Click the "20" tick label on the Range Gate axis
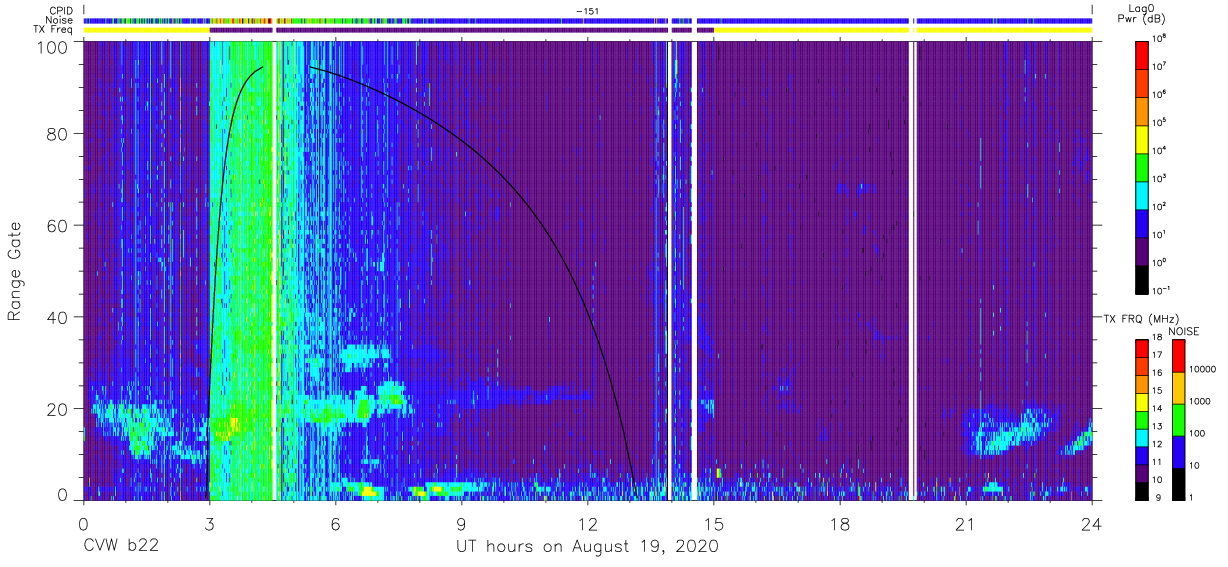The height and width of the screenshot is (567, 1228). click(x=59, y=409)
